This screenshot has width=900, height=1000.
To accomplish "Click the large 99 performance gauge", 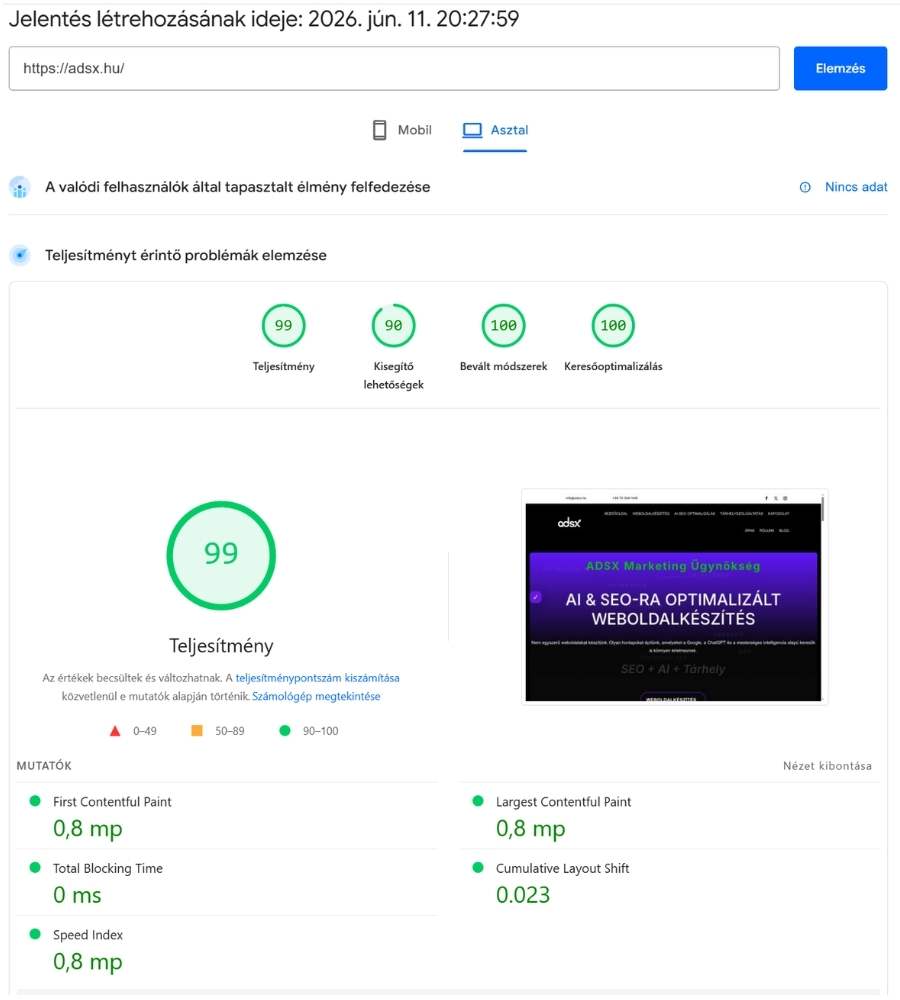I will coord(221,555).
